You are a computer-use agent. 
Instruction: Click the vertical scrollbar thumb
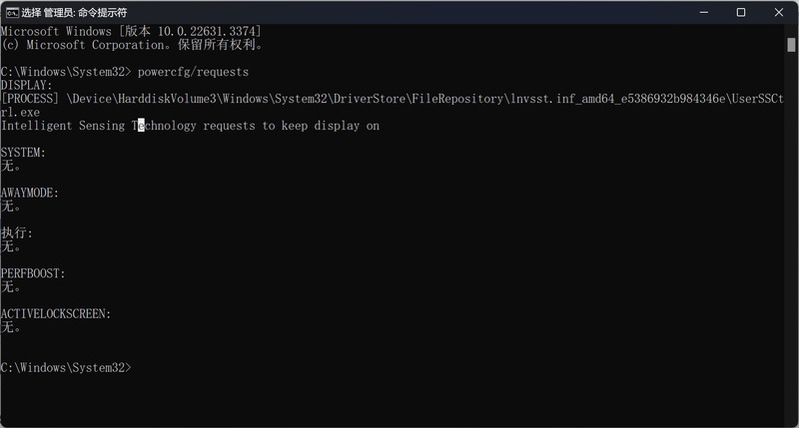coord(791,45)
